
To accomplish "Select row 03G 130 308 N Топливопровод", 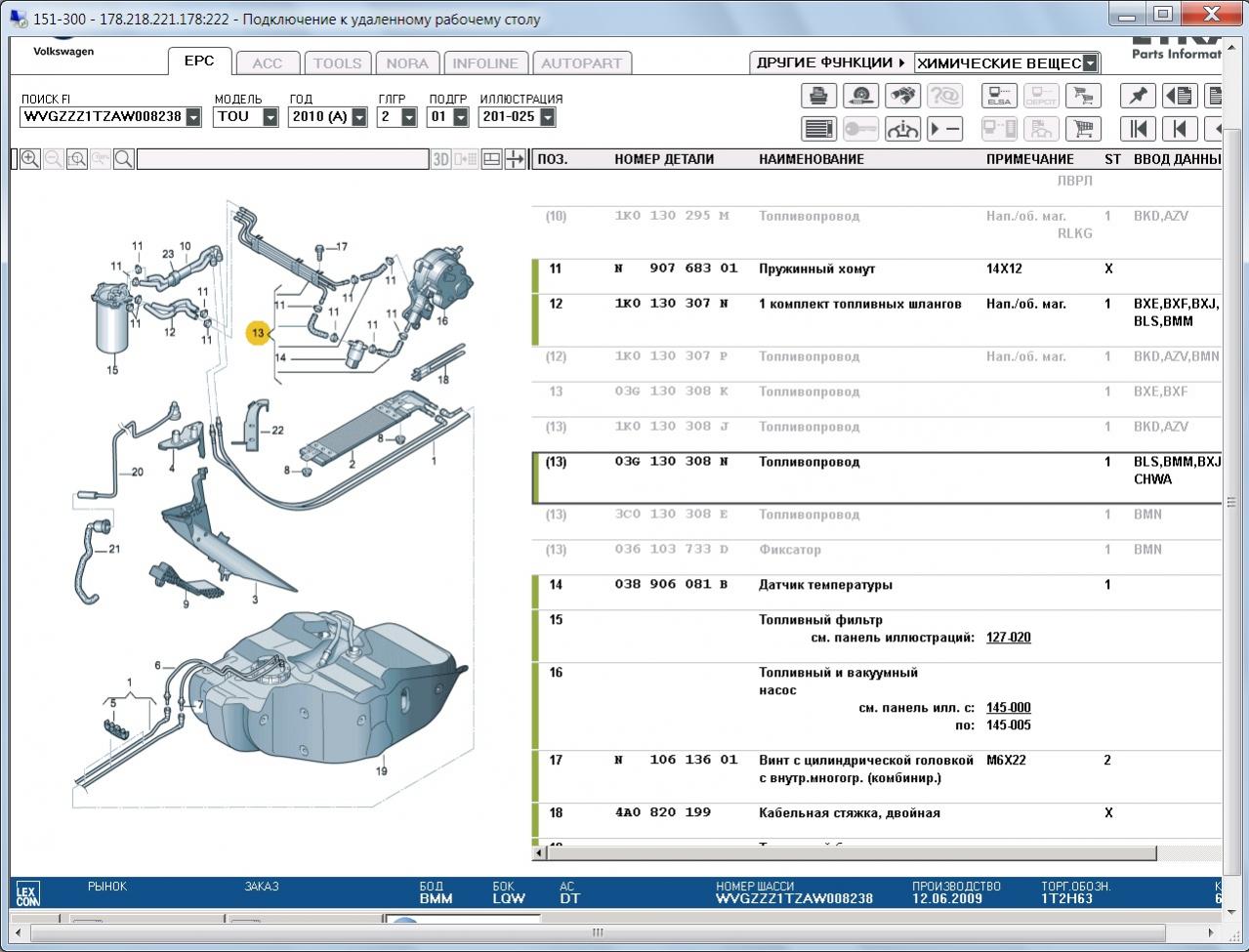I will pyautogui.click(x=877, y=478).
